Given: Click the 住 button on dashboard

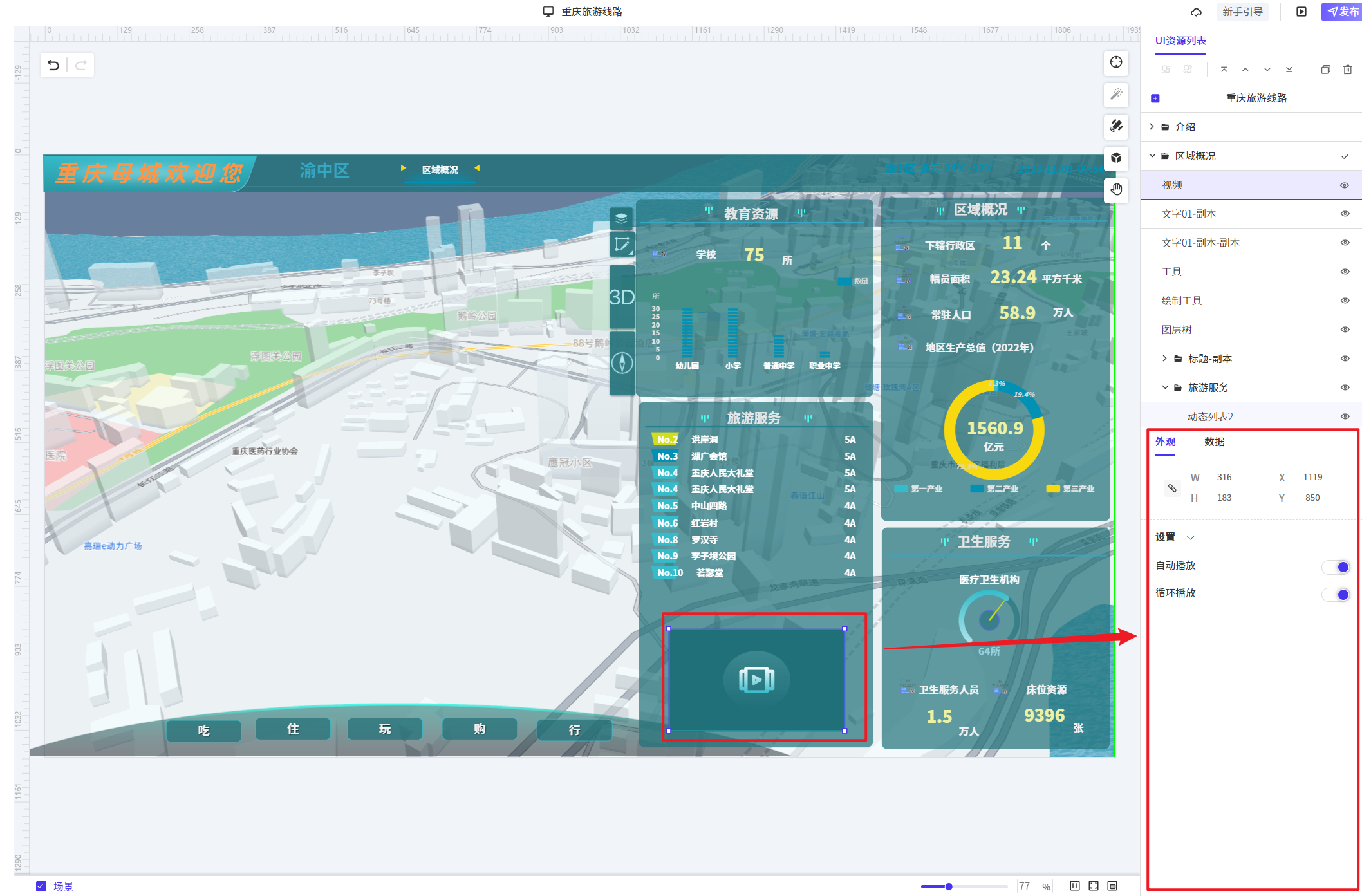Looking at the screenshot, I should (293, 729).
